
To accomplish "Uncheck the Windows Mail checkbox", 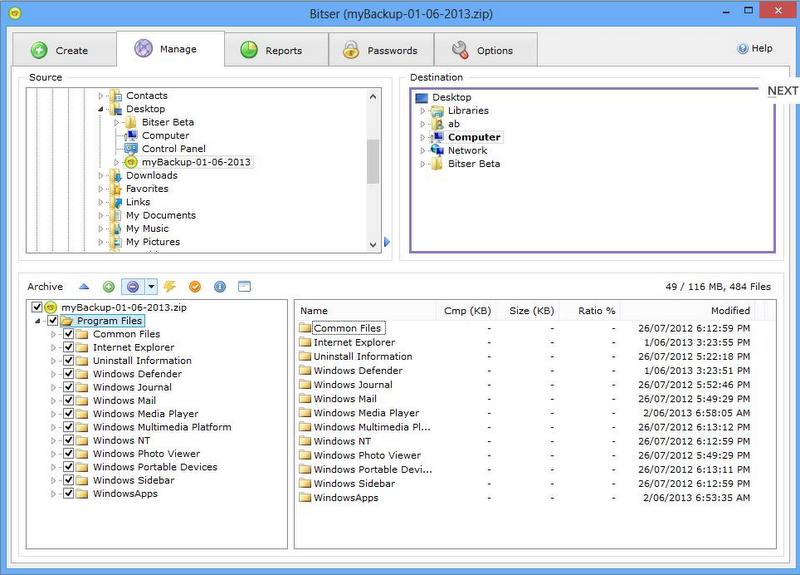I will [x=68, y=400].
